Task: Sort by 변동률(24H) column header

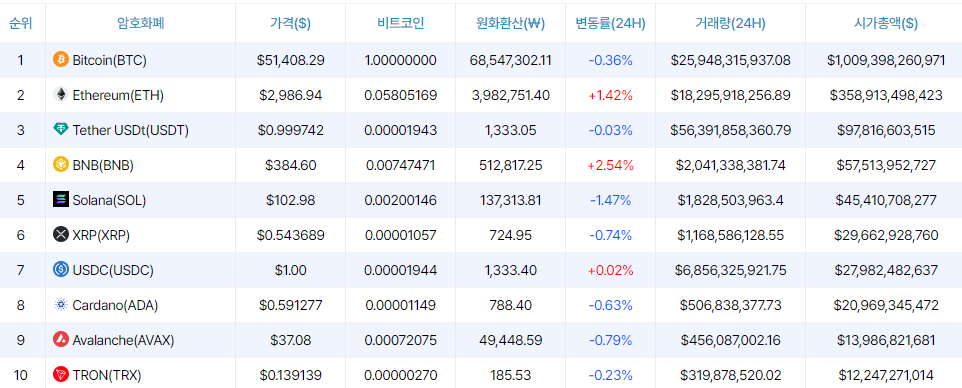Action: 610,23
